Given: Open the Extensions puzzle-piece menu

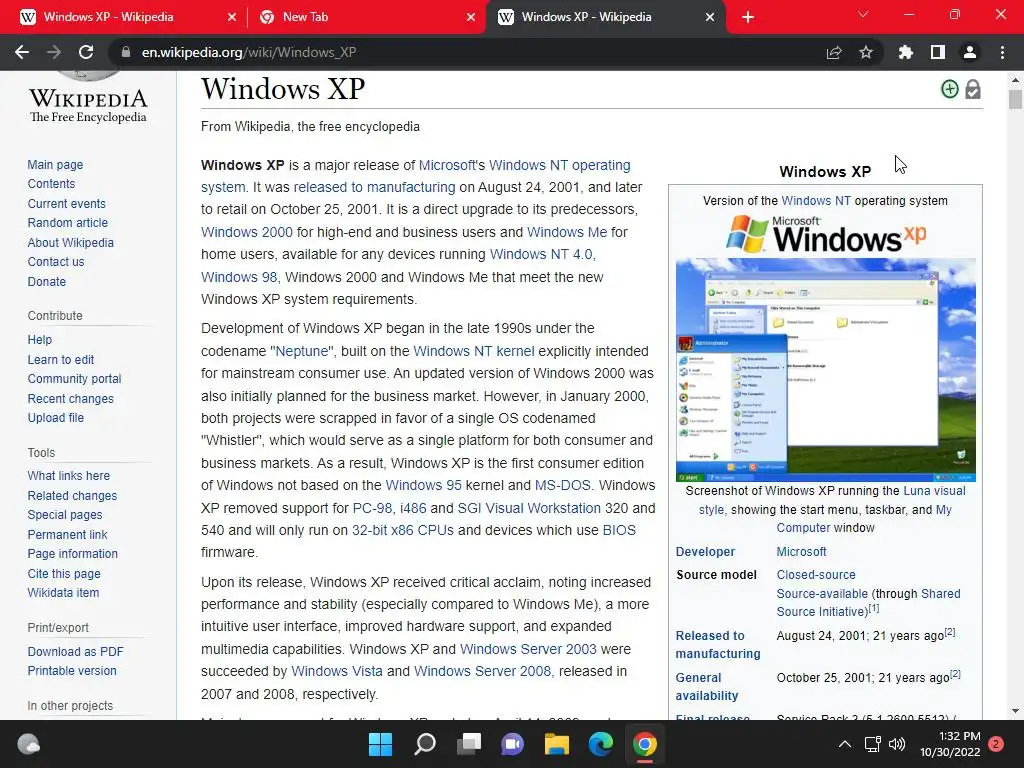Looking at the screenshot, I should click(x=906, y=52).
